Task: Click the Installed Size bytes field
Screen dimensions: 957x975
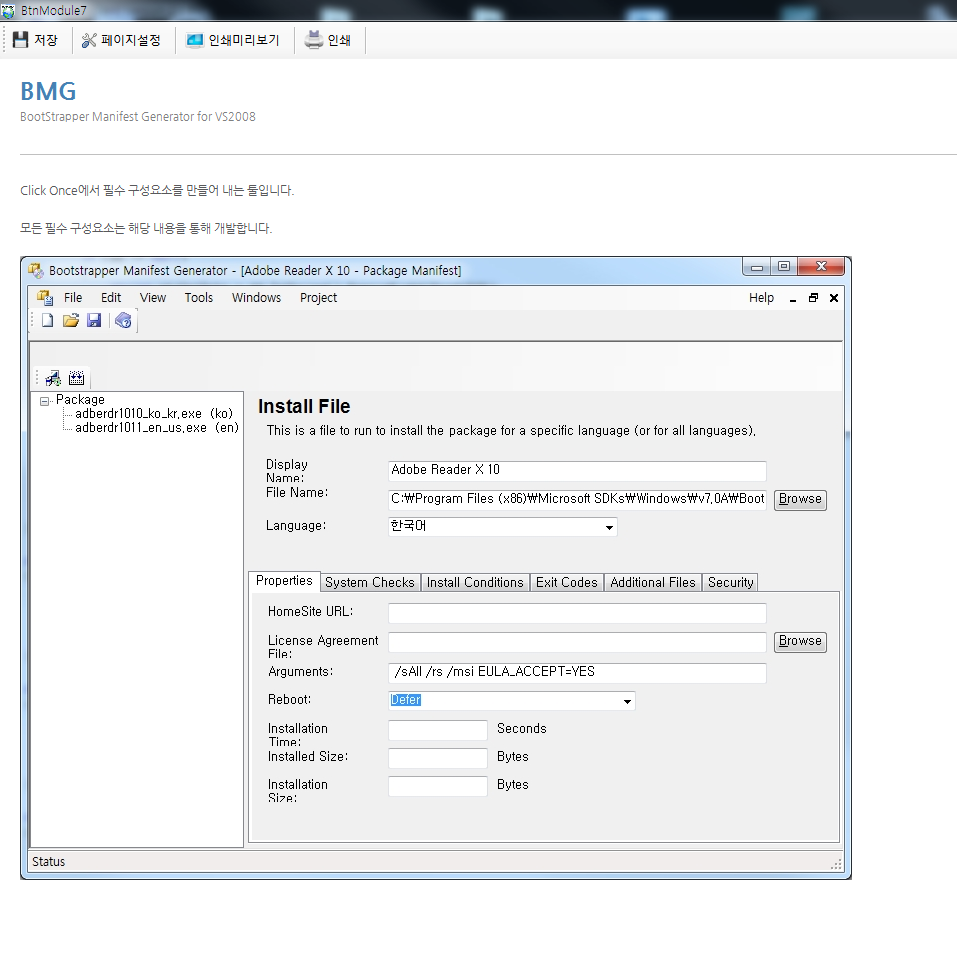Action: [438, 758]
